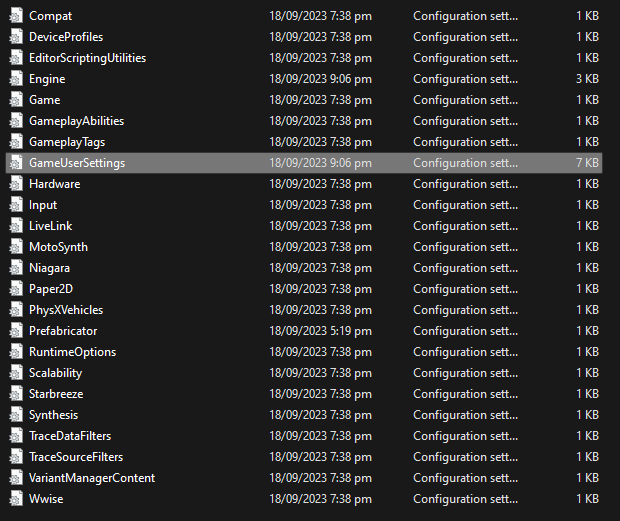Click the 1 KB size of Starbreeze
This screenshot has width=620, height=521.
pos(587,394)
